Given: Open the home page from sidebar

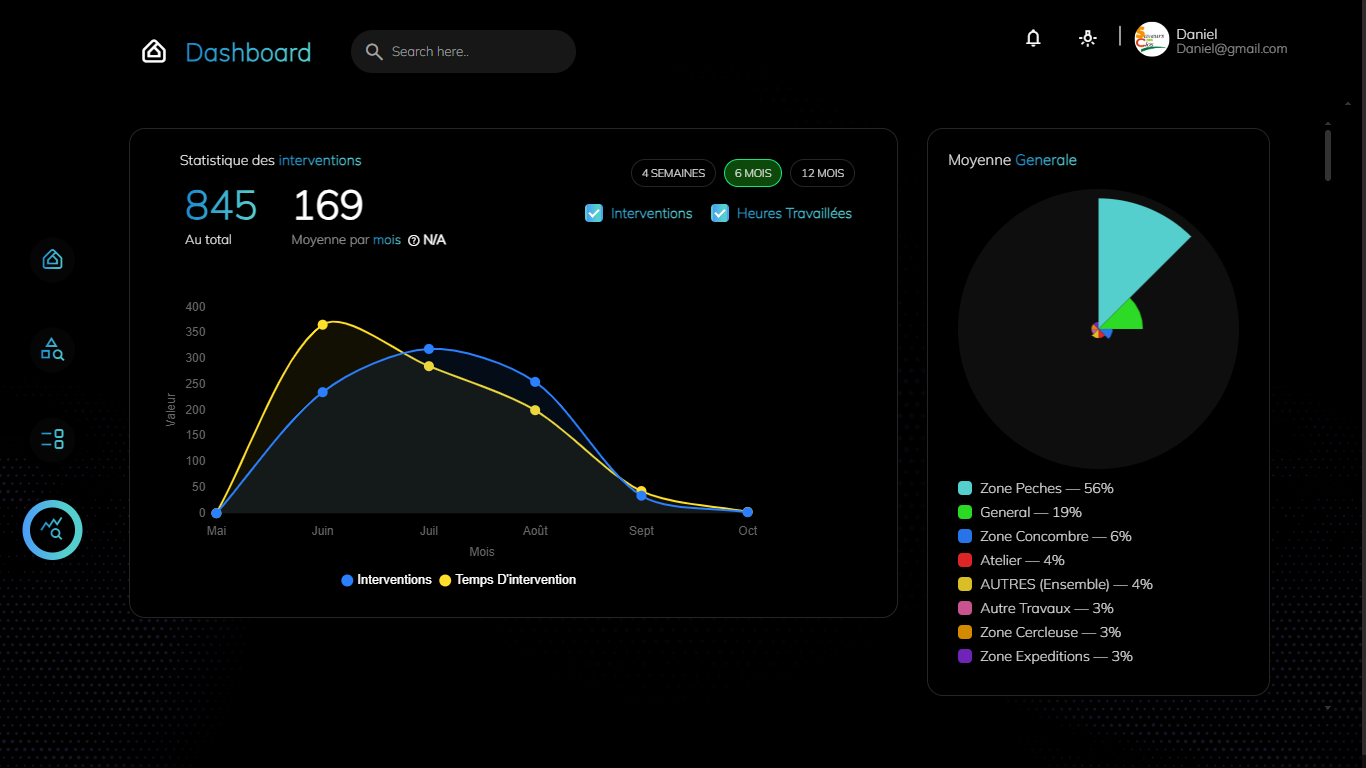Looking at the screenshot, I should tap(52, 260).
